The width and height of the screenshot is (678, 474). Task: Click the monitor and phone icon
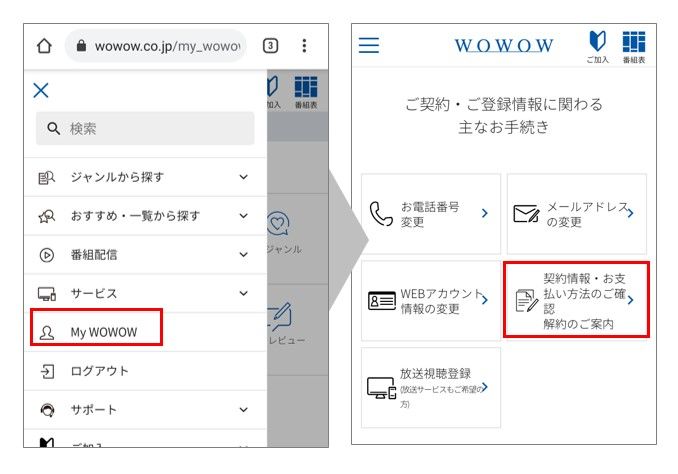pos(381,388)
